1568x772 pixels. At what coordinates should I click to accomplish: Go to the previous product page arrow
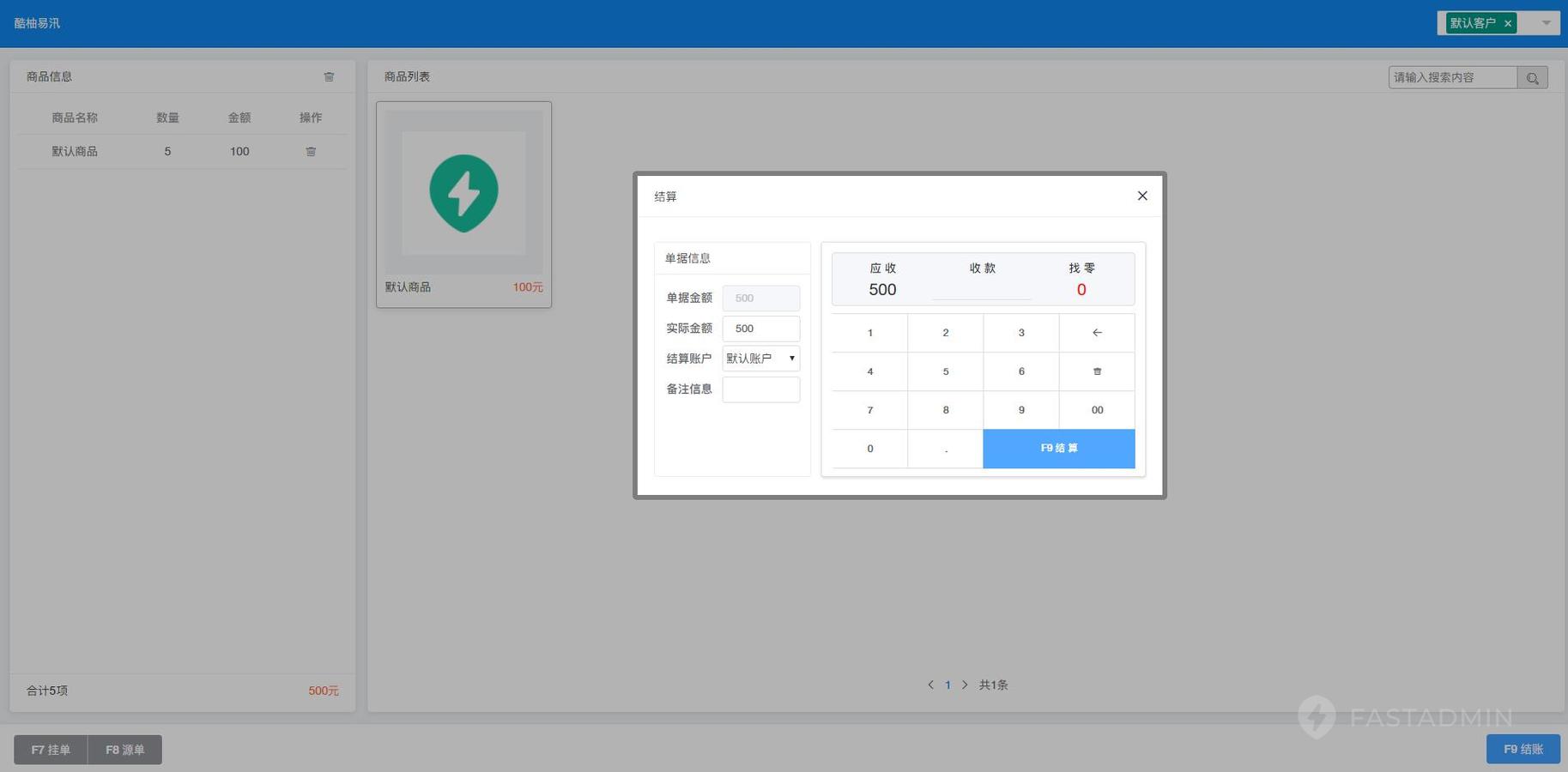(x=930, y=685)
